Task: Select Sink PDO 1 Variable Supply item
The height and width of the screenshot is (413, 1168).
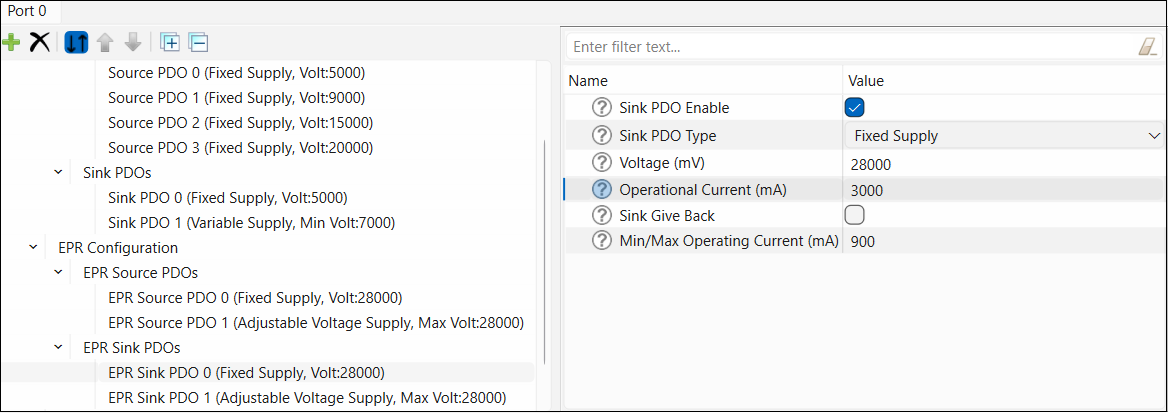Action: point(251,223)
